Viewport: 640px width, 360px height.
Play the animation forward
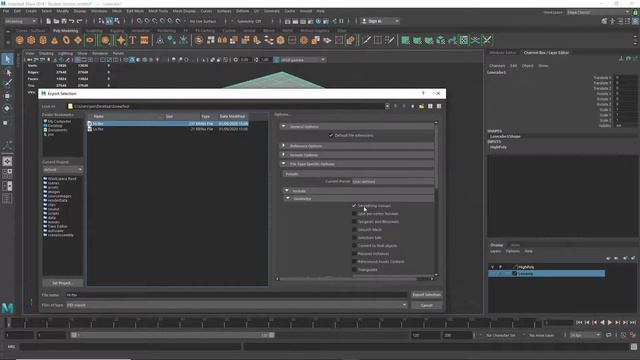(x=610, y=322)
